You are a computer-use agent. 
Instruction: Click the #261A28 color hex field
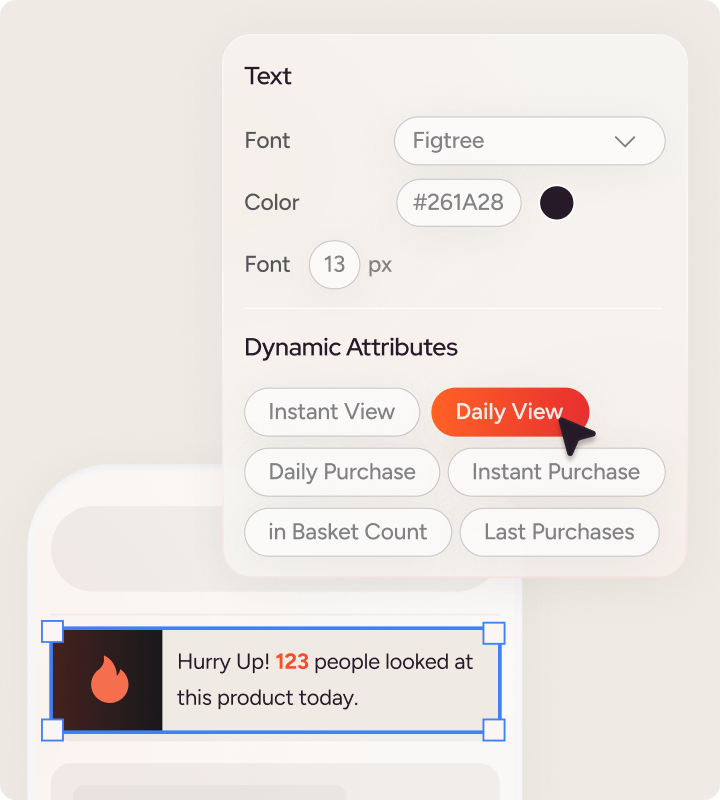click(459, 203)
